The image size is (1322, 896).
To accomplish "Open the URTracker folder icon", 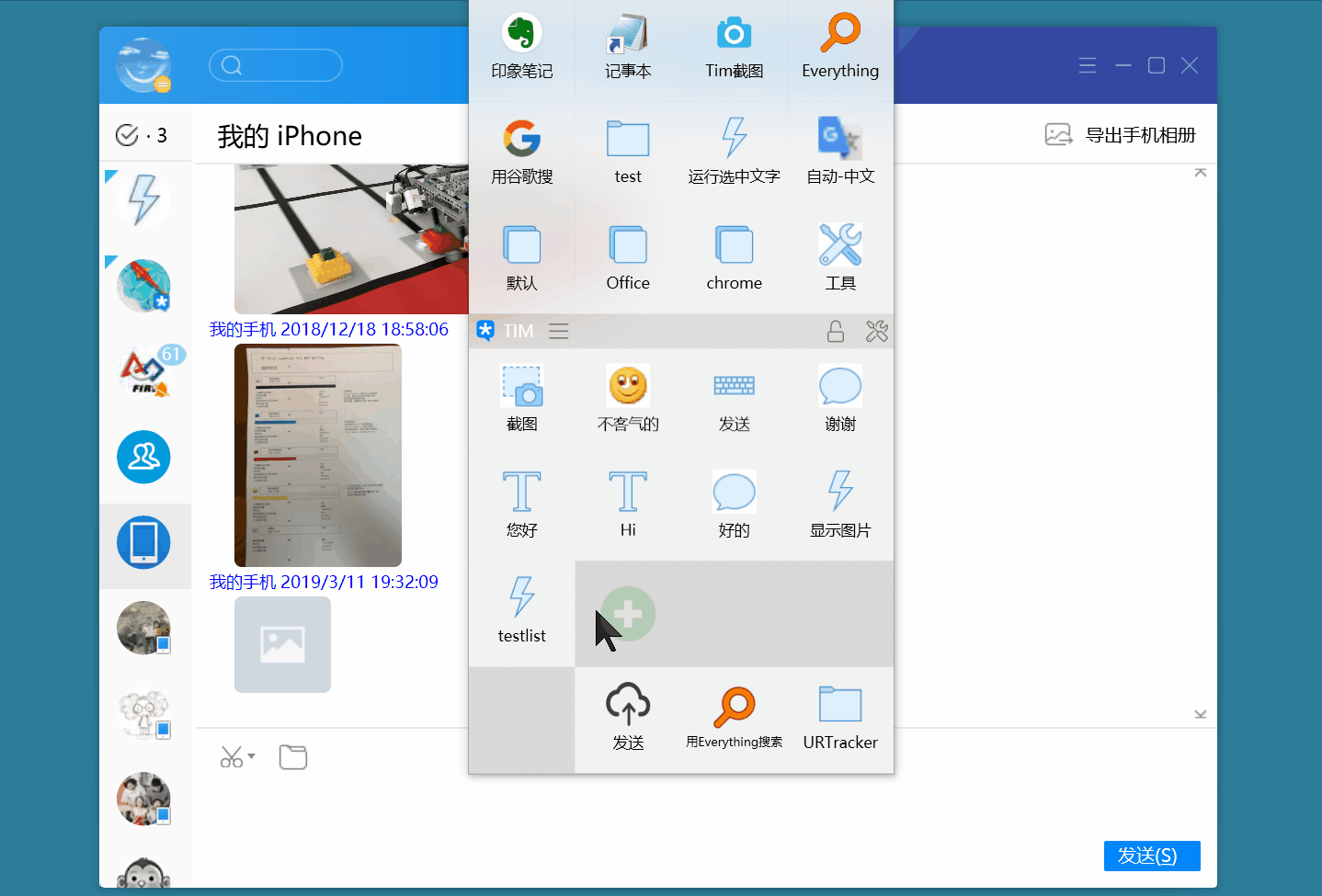I will pyautogui.click(x=840, y=705).
